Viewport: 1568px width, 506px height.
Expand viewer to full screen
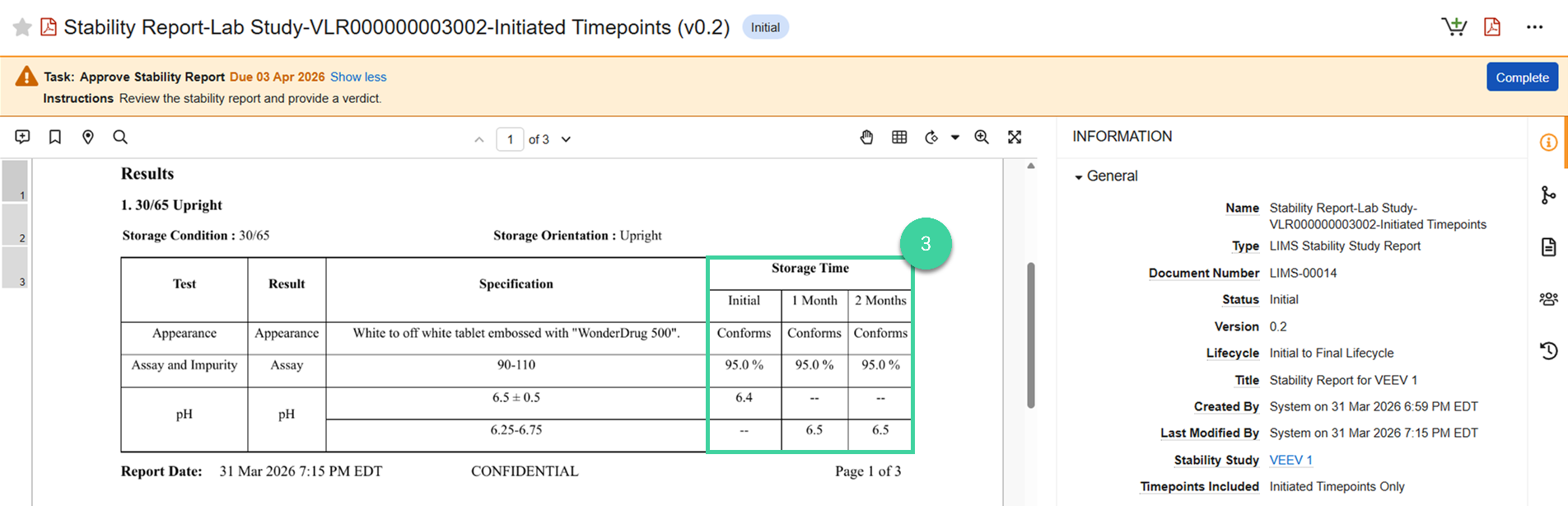tap(1015, 138)
